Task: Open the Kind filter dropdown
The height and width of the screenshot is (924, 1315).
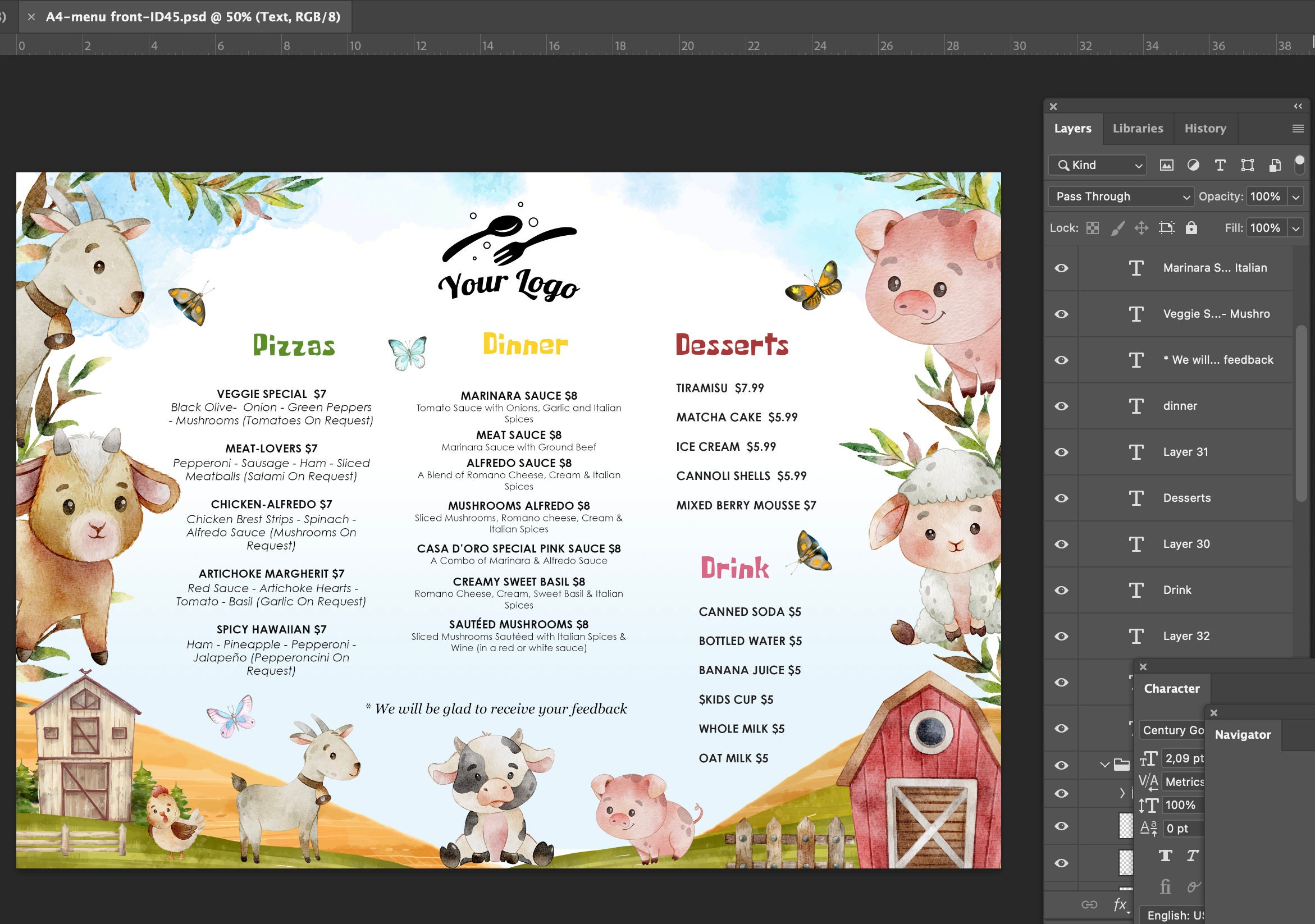Action: coord(1097,165)
